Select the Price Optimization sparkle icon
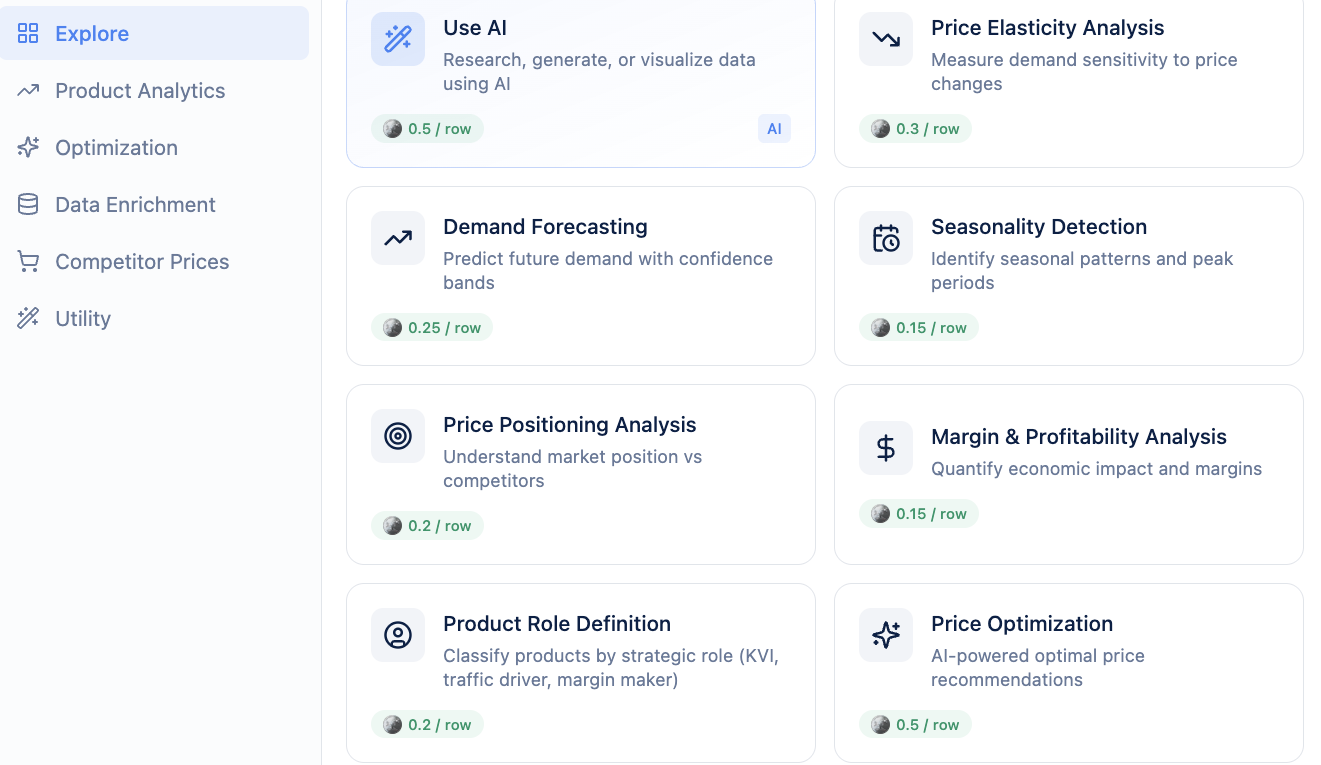Screen dimensions: 1321x765 (x=885, y=635)
